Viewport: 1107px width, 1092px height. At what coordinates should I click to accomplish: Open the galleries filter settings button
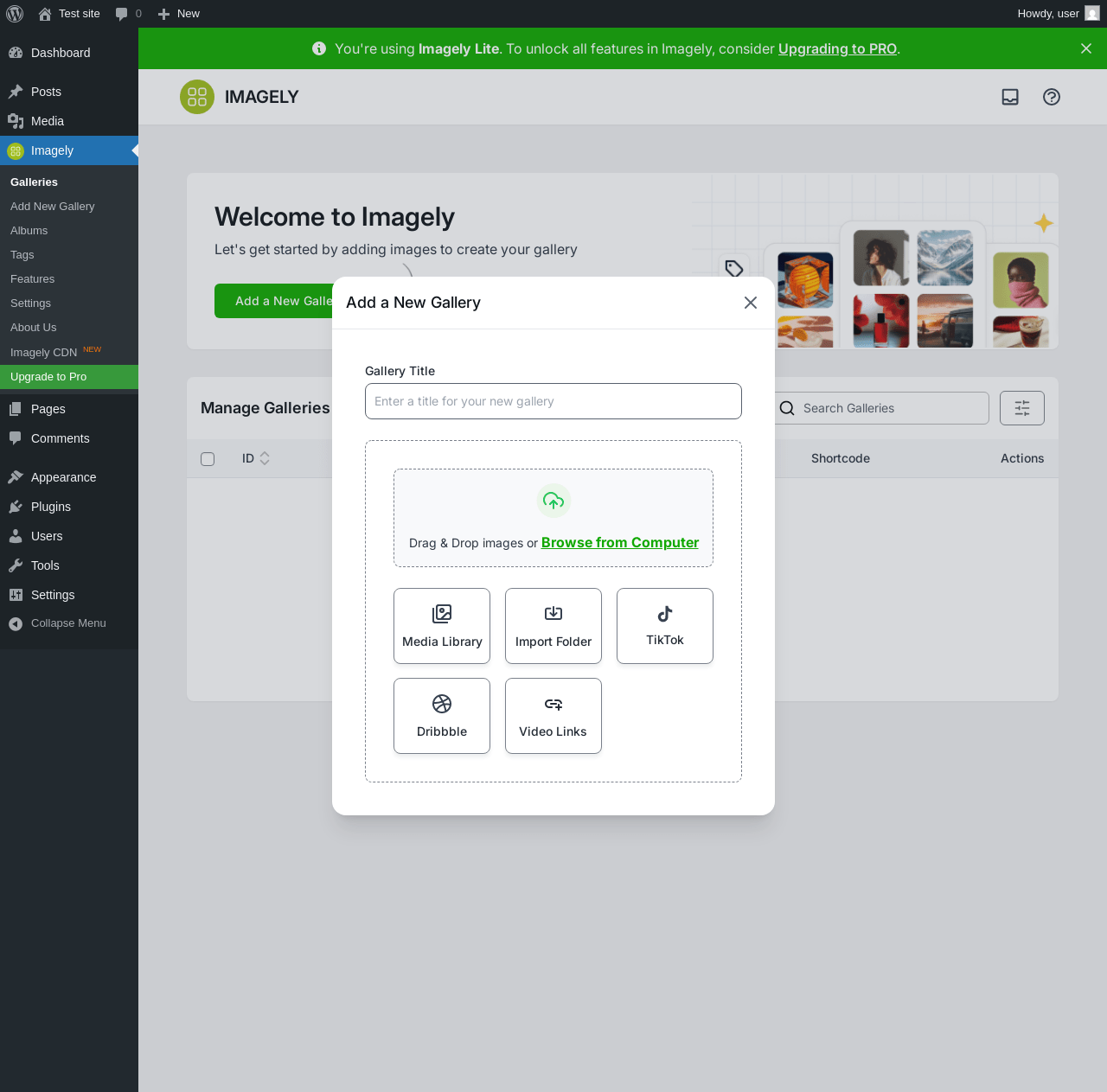(x=1022, y=408)
